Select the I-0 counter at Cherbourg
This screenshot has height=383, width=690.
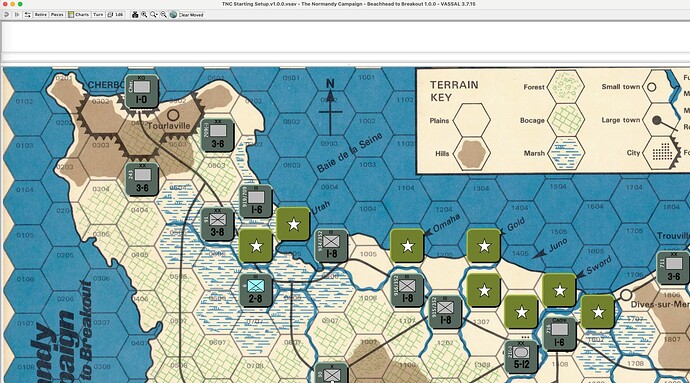coord(142,91)
